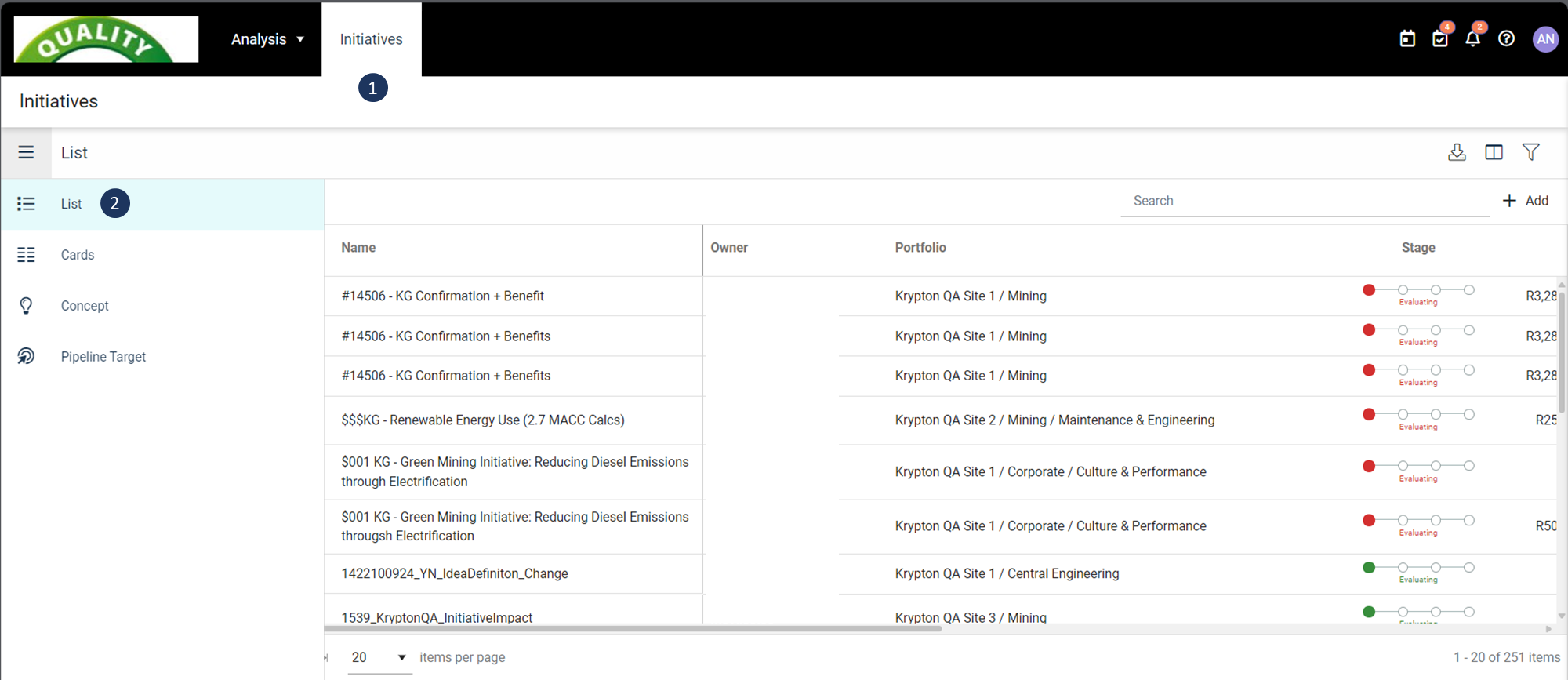
Task: Open the notifications bell icon
Action: pos(1474,38)
